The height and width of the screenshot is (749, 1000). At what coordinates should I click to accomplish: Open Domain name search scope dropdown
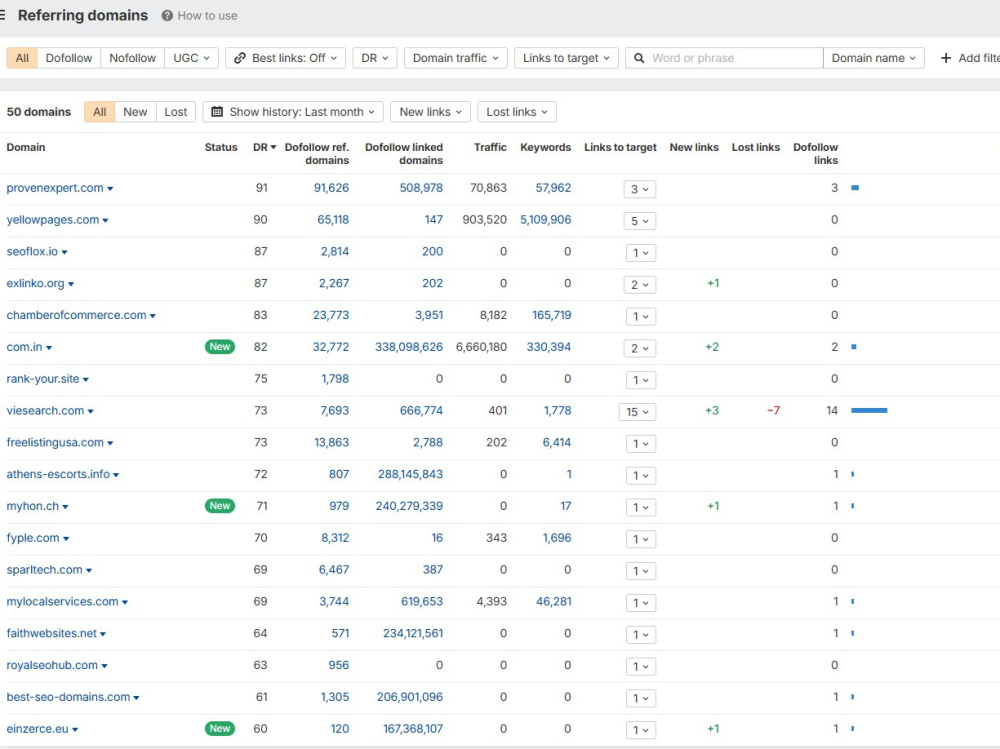pos(874,58)
